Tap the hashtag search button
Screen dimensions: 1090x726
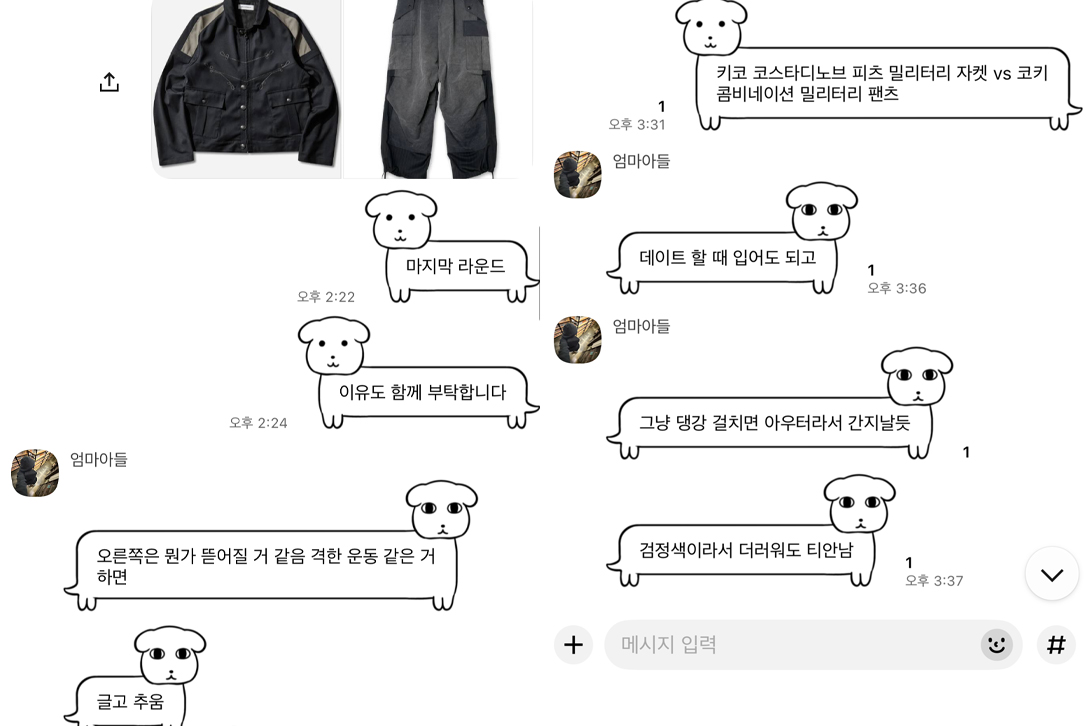click(1056, 645)
